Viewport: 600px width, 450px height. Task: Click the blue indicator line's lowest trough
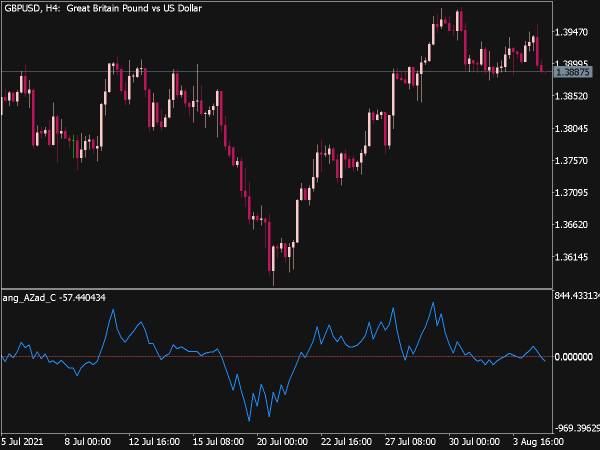click(x=249, y=420)
